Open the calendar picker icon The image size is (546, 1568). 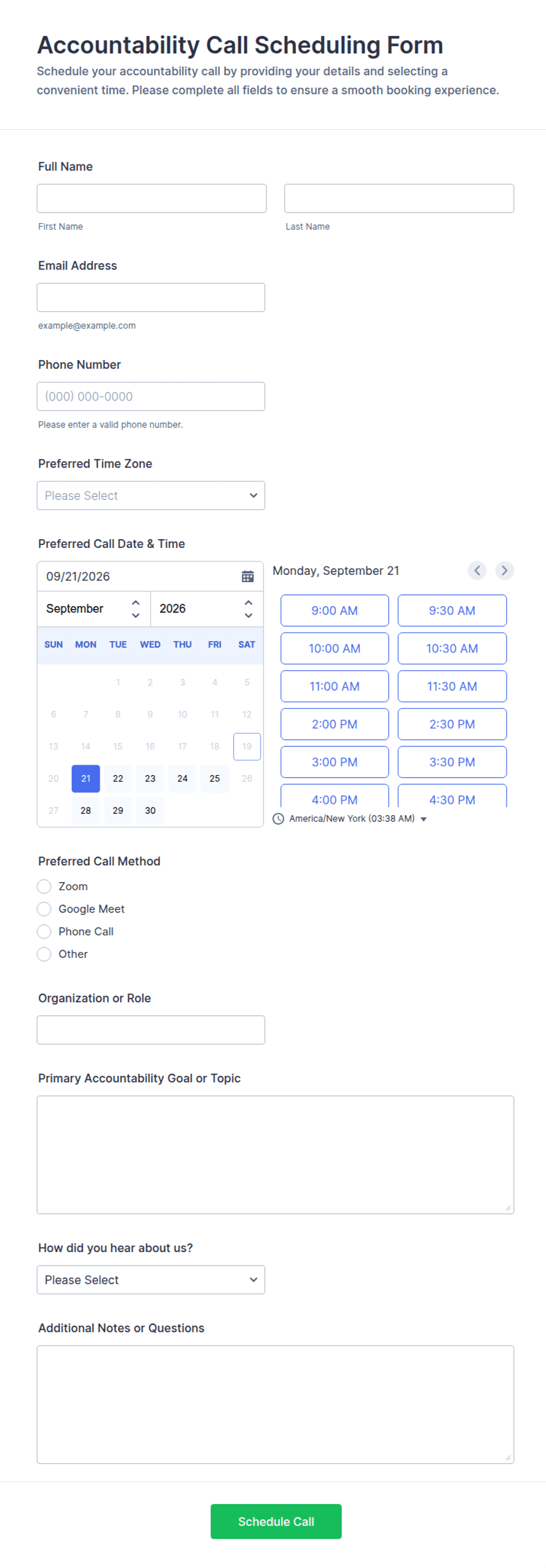pyautogui.click(x=248, y=576)
